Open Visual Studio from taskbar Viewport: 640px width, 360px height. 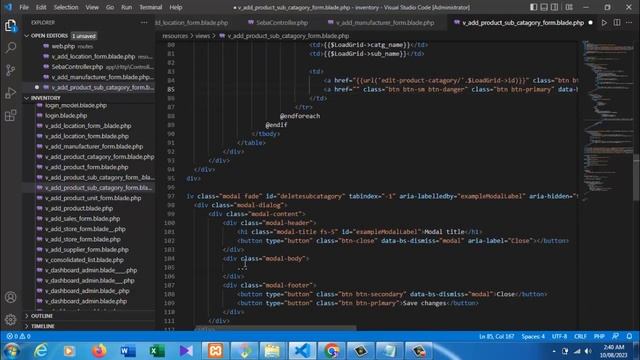[186, 351]
